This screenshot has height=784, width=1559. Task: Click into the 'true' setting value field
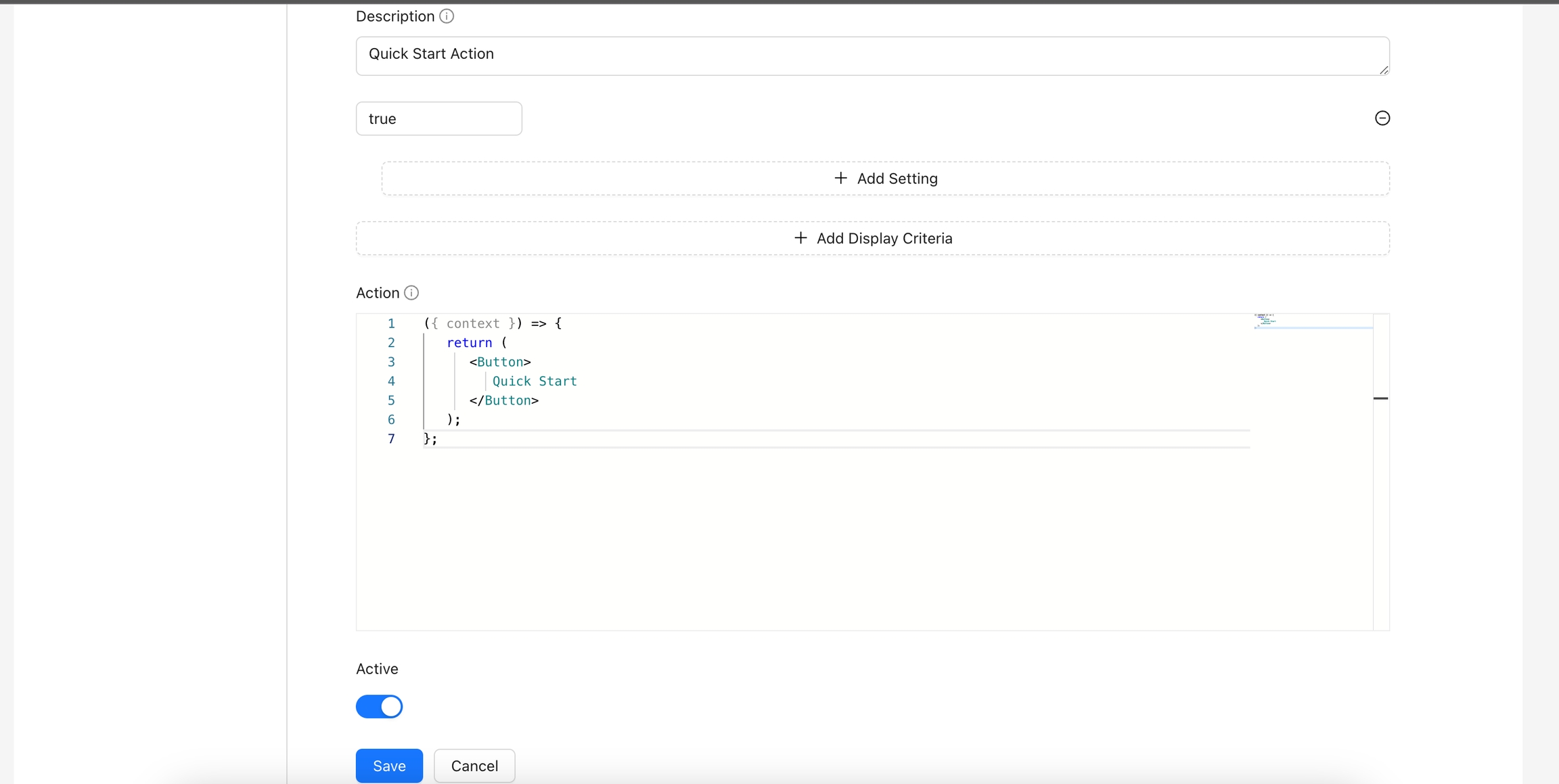(x=438, y=118)
